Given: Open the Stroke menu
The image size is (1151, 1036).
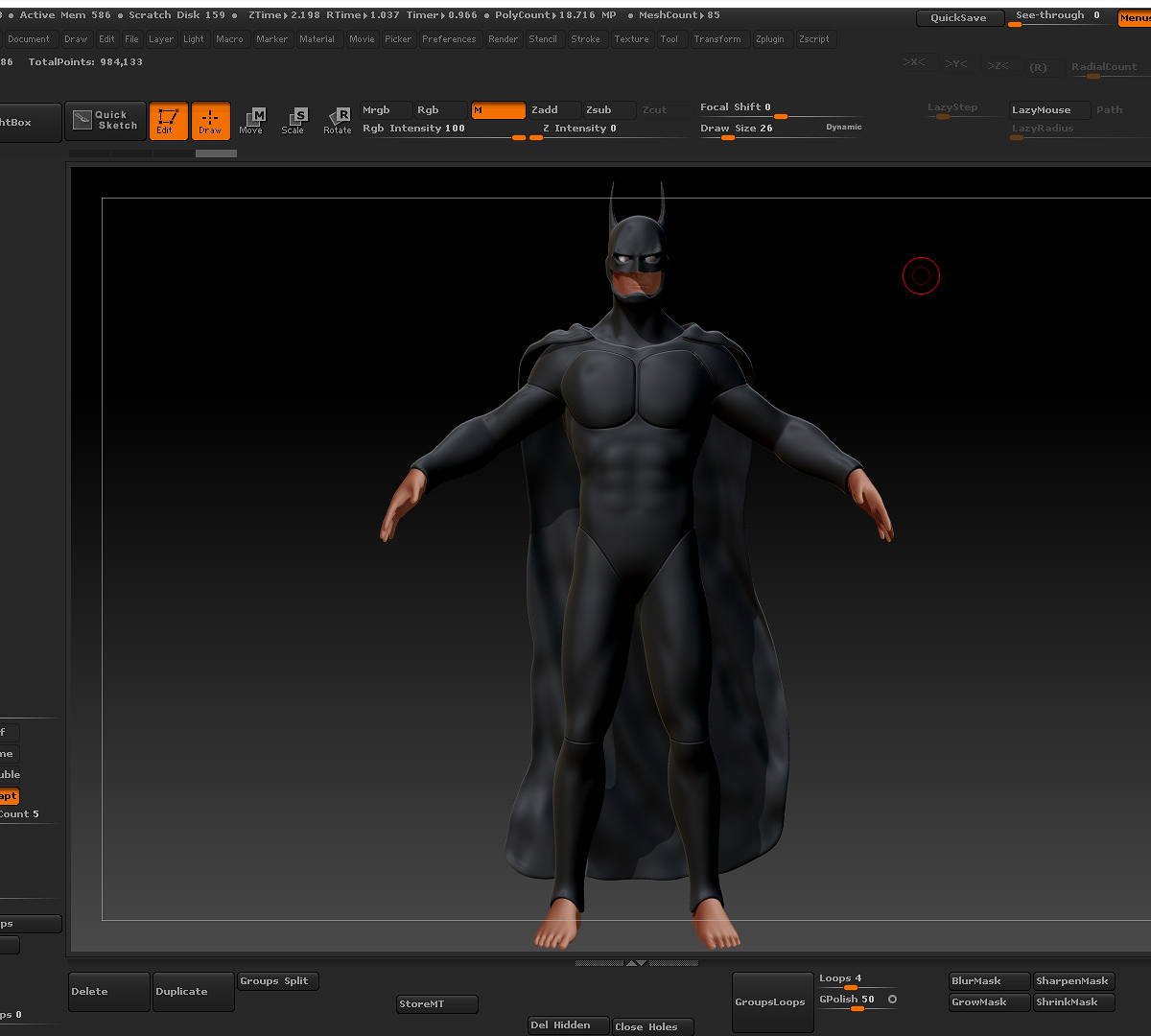Looking at the screenshot, I should pyautogui.click(x=586, y=39).
